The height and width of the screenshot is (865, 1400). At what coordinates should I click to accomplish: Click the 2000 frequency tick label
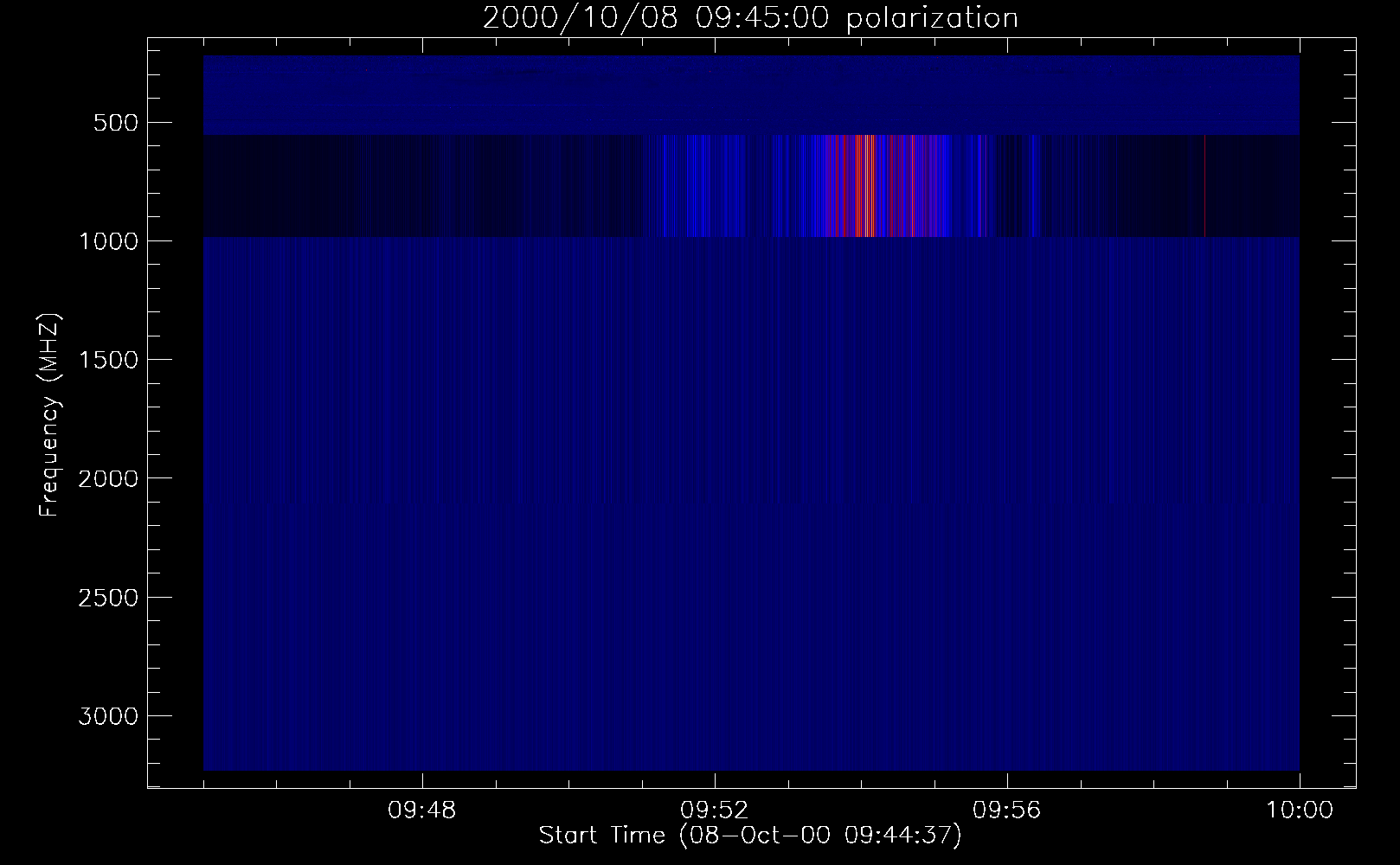click(108, 478)
